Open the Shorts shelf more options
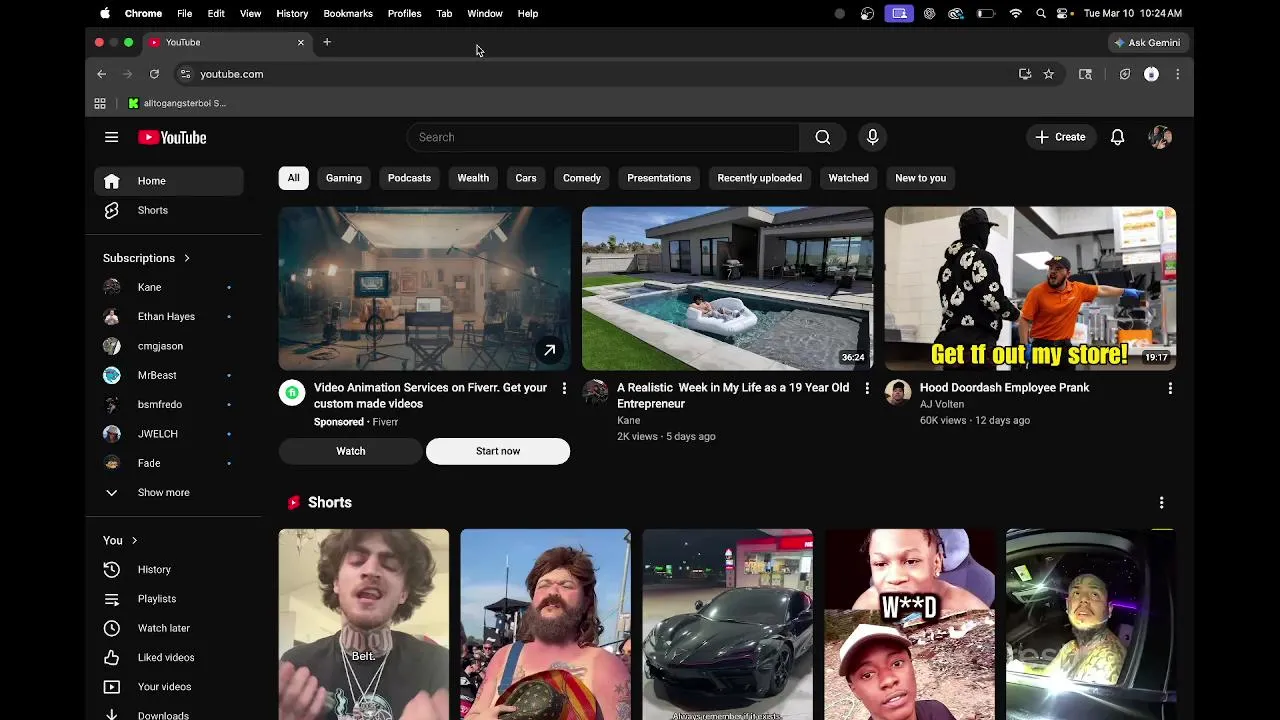Screen dimensions: 1280x720 (1161, 502)
